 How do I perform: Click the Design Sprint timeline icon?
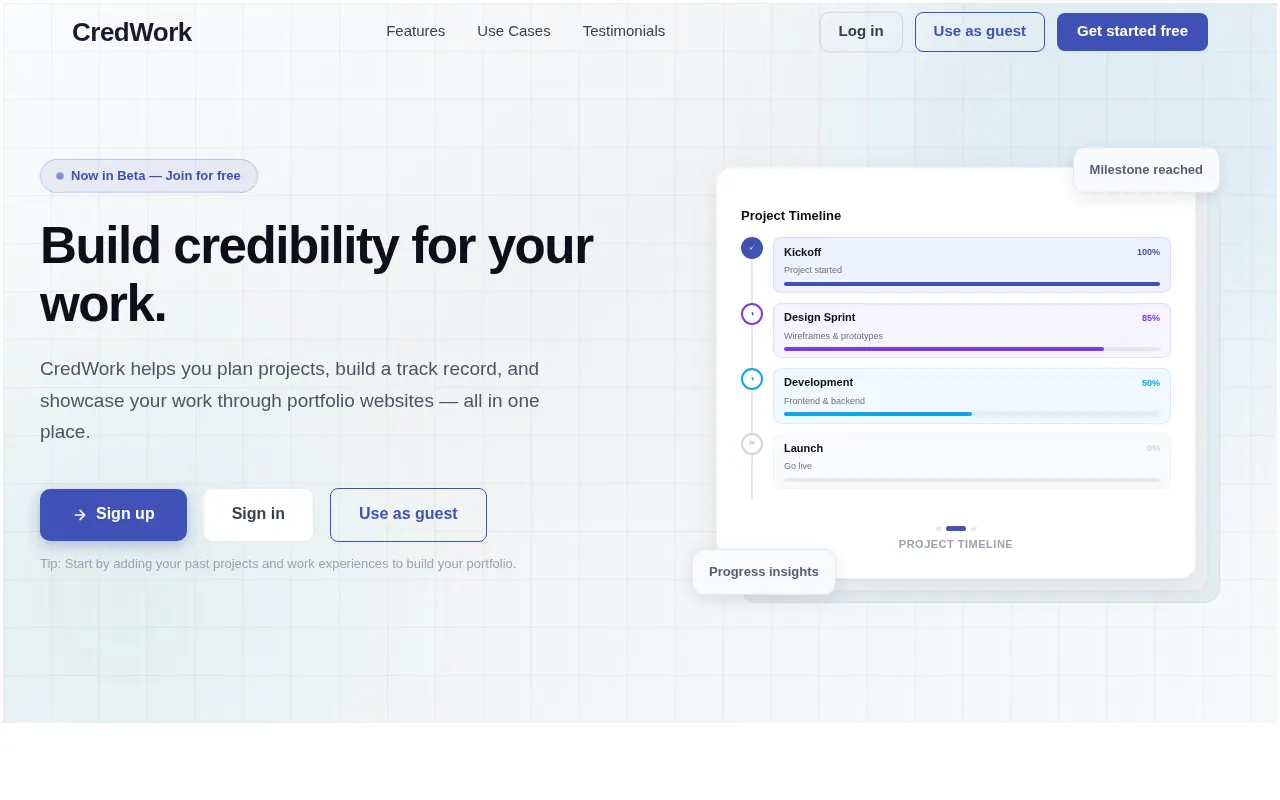752,314
